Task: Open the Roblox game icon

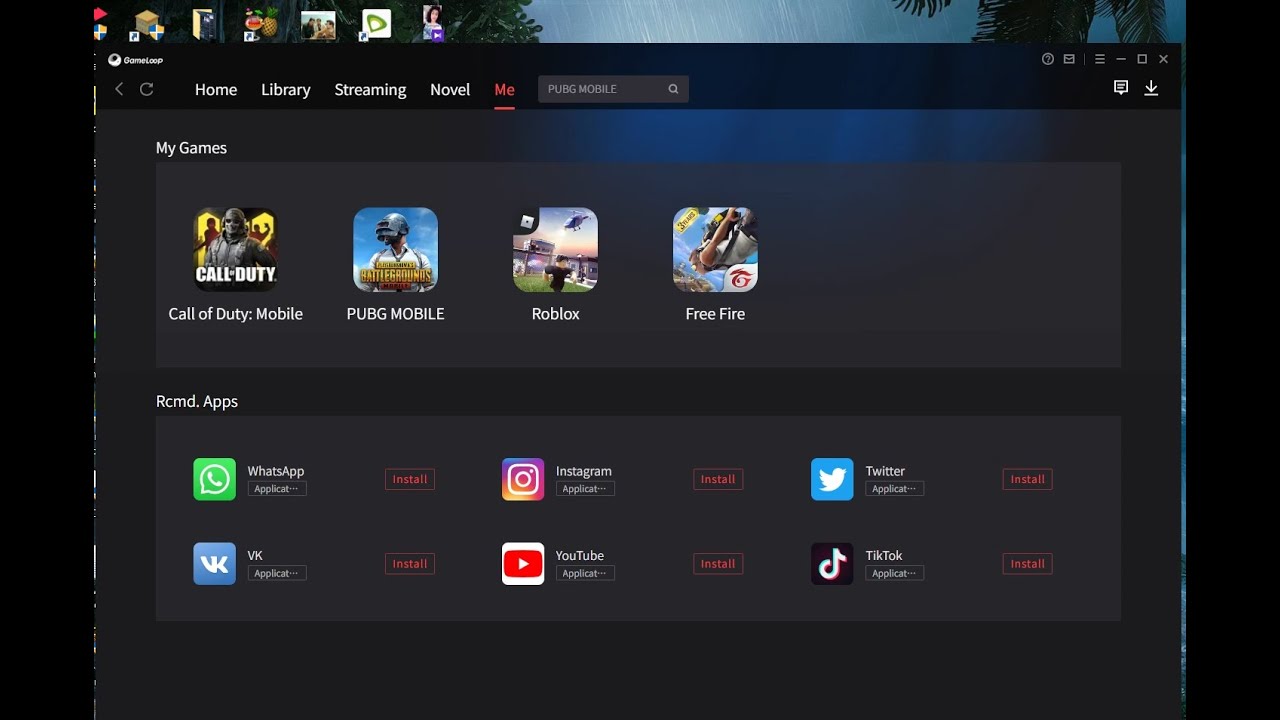Action: [x=555, y=250]
